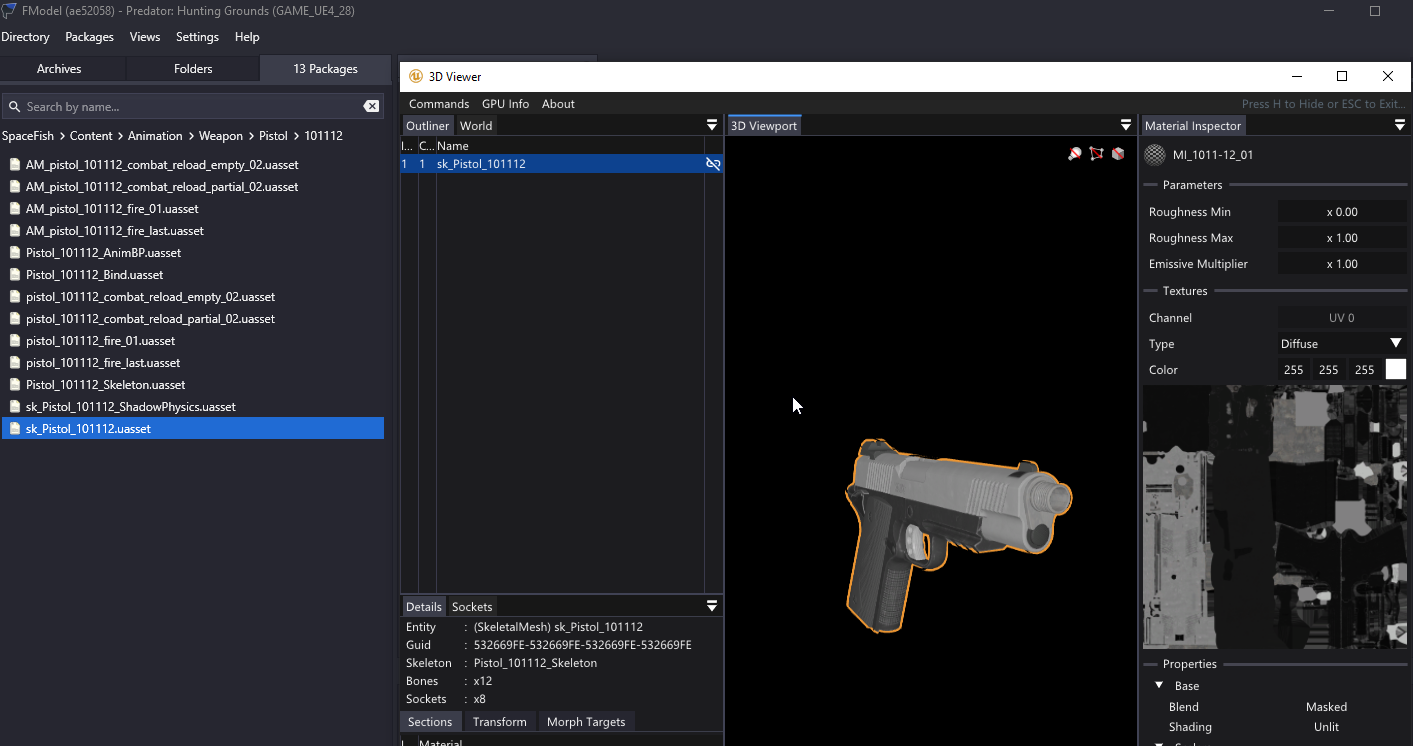Toggle the light icon in the 3D viewport
This screenshot has height=746, width=1413.
point(1075,154)
